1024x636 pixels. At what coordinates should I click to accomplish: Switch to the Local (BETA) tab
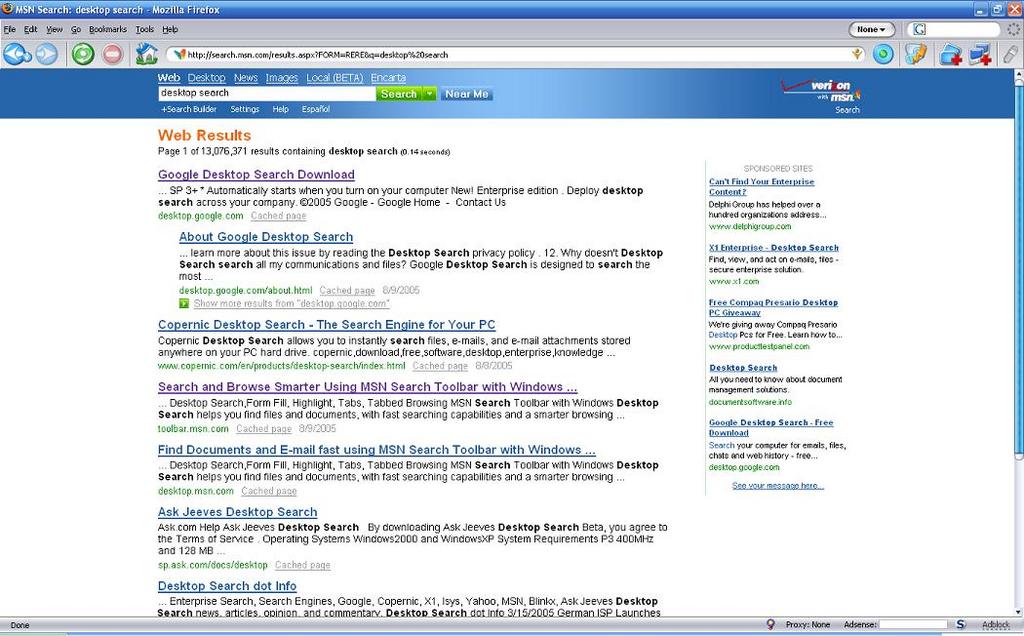(334, 78)
